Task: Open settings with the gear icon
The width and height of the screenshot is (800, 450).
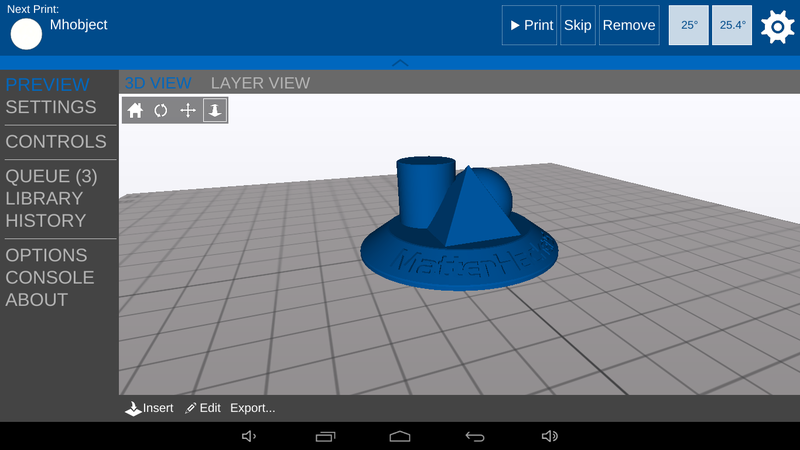Action: [777, 26]
